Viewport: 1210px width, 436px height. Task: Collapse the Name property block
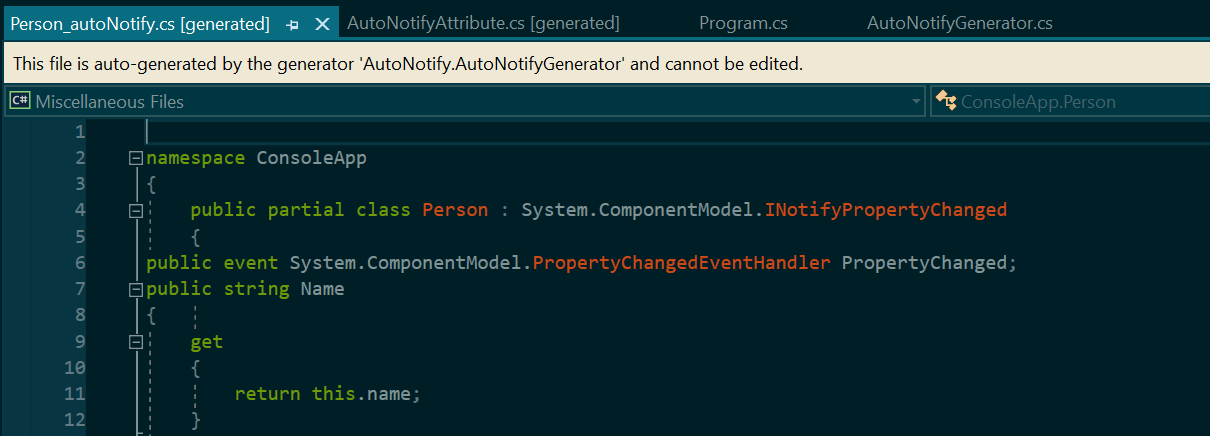[136, 289]
